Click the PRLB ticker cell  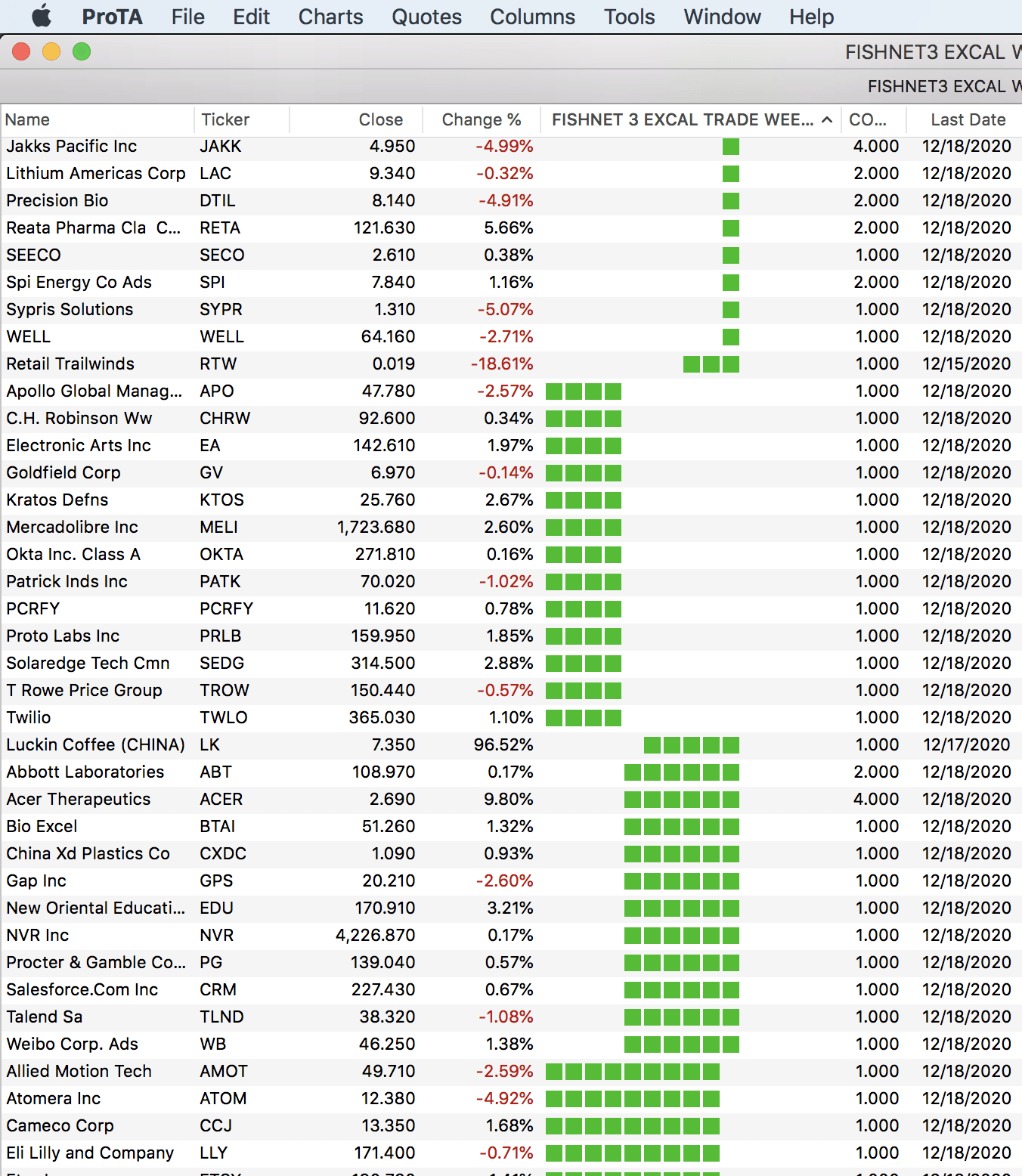221,636
